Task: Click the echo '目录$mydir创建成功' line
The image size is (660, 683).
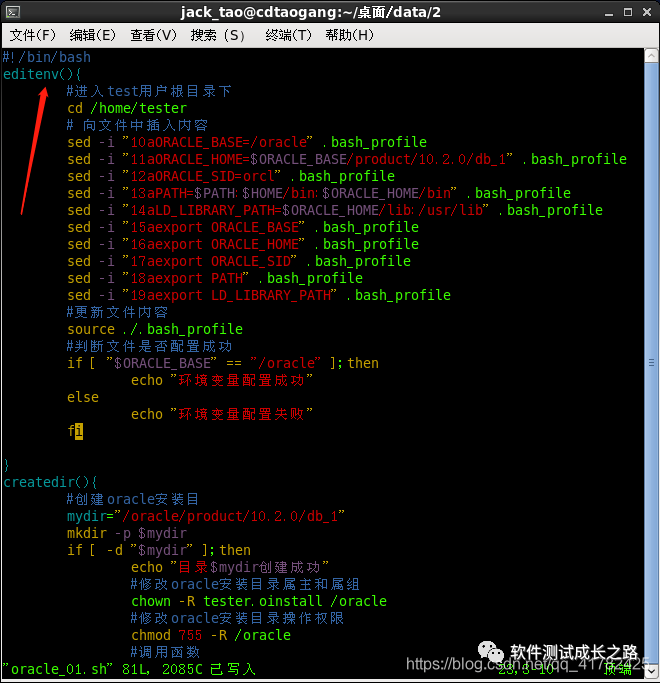Action: [x=230, y=567]
